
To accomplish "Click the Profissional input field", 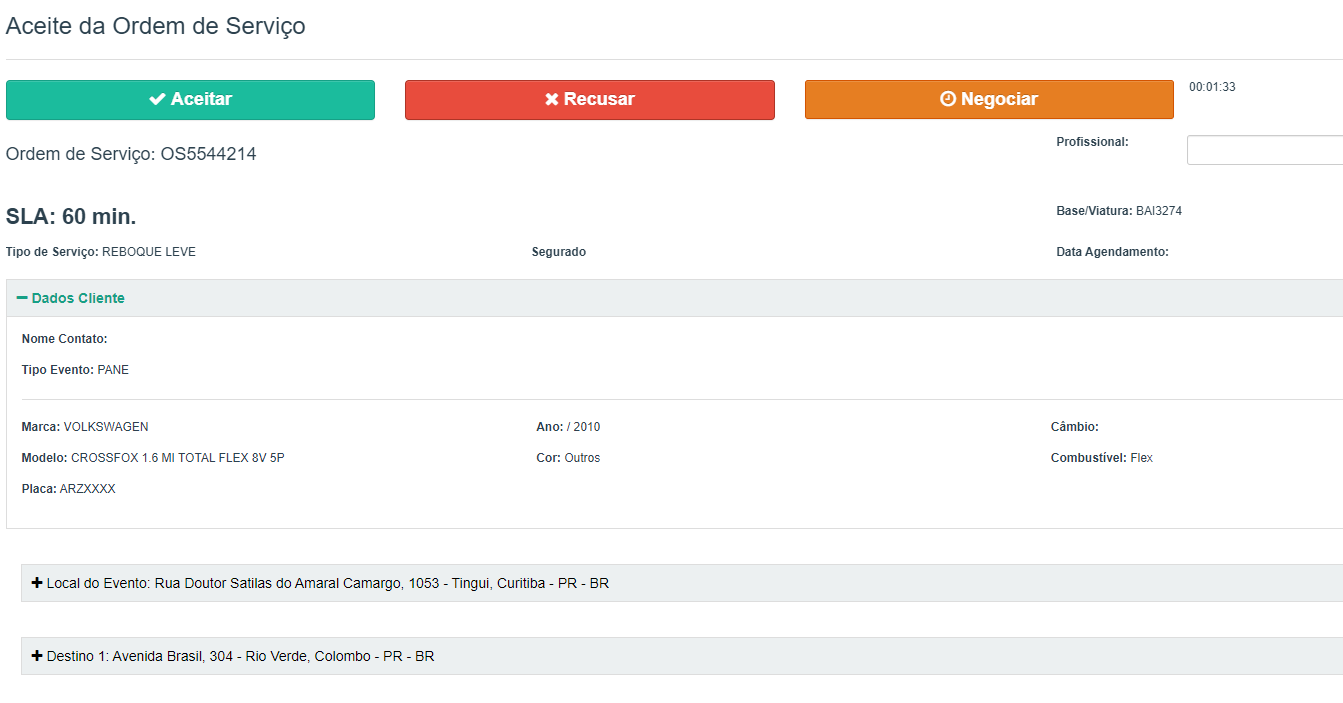I will click(x=1265, y=150).
